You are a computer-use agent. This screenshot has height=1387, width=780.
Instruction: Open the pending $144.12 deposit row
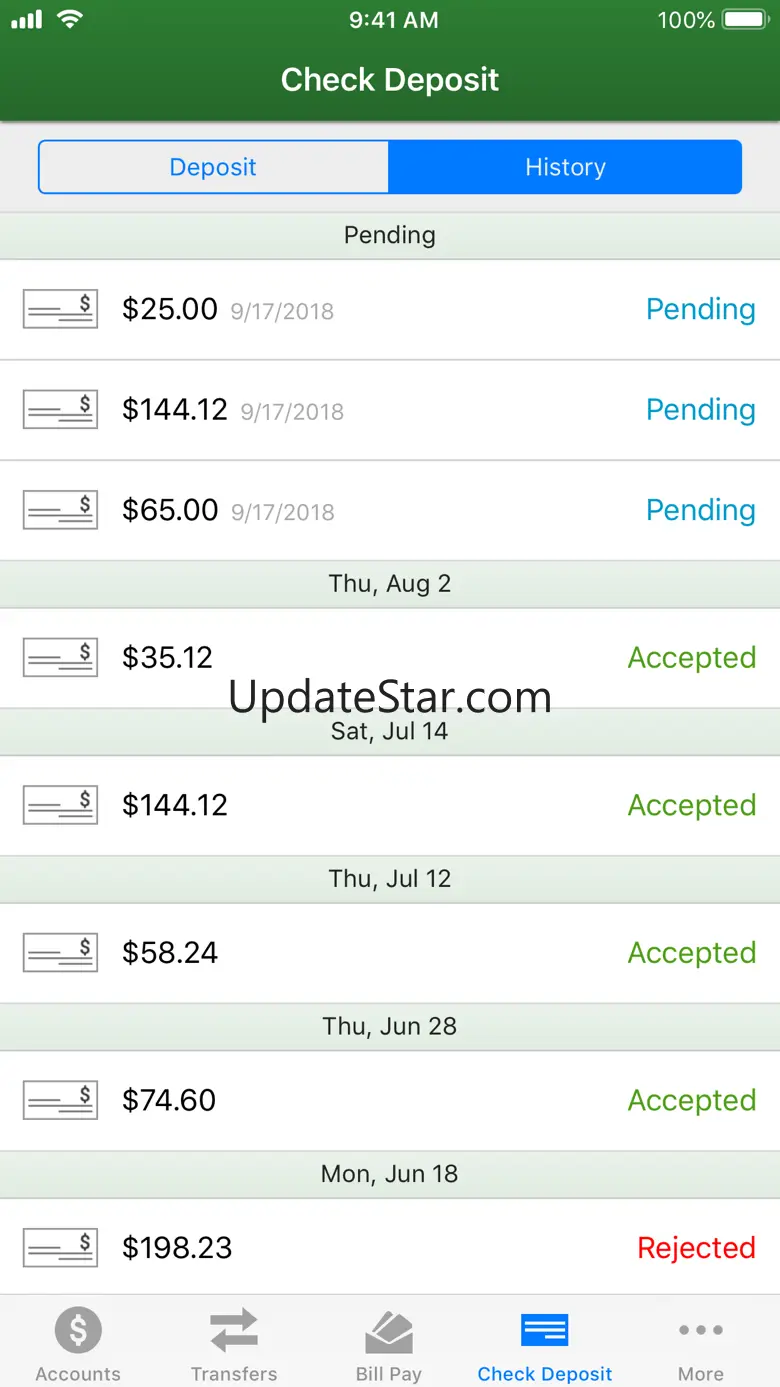pos(390,410)
